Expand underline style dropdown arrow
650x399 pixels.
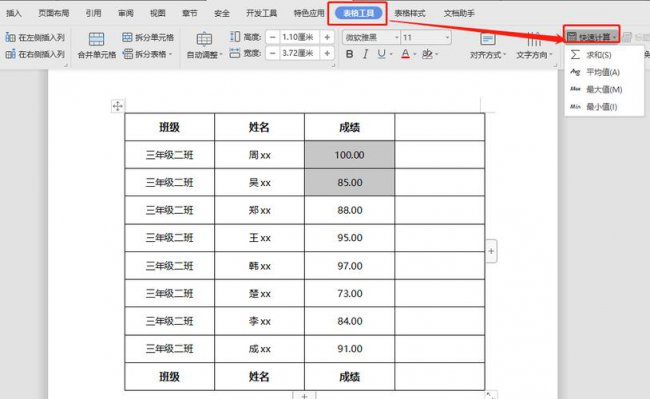pos(391,54)
